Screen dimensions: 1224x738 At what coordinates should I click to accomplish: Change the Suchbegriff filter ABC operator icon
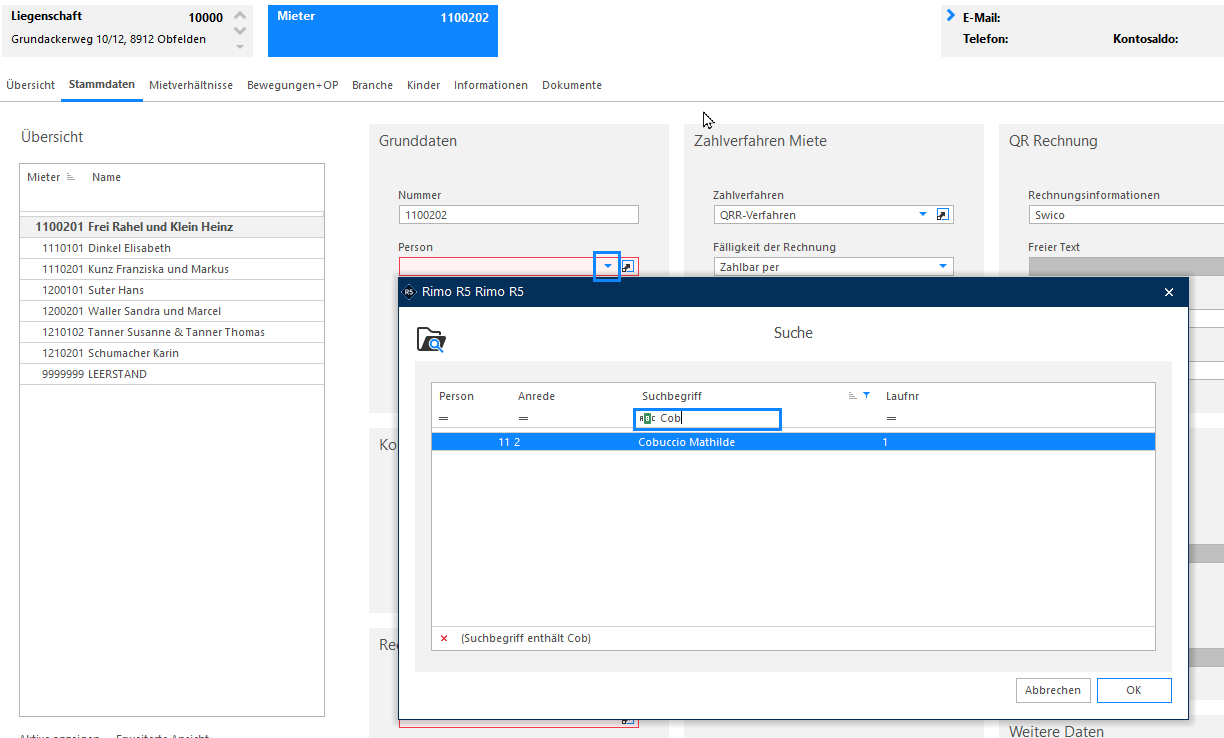[x=646, y=419]
